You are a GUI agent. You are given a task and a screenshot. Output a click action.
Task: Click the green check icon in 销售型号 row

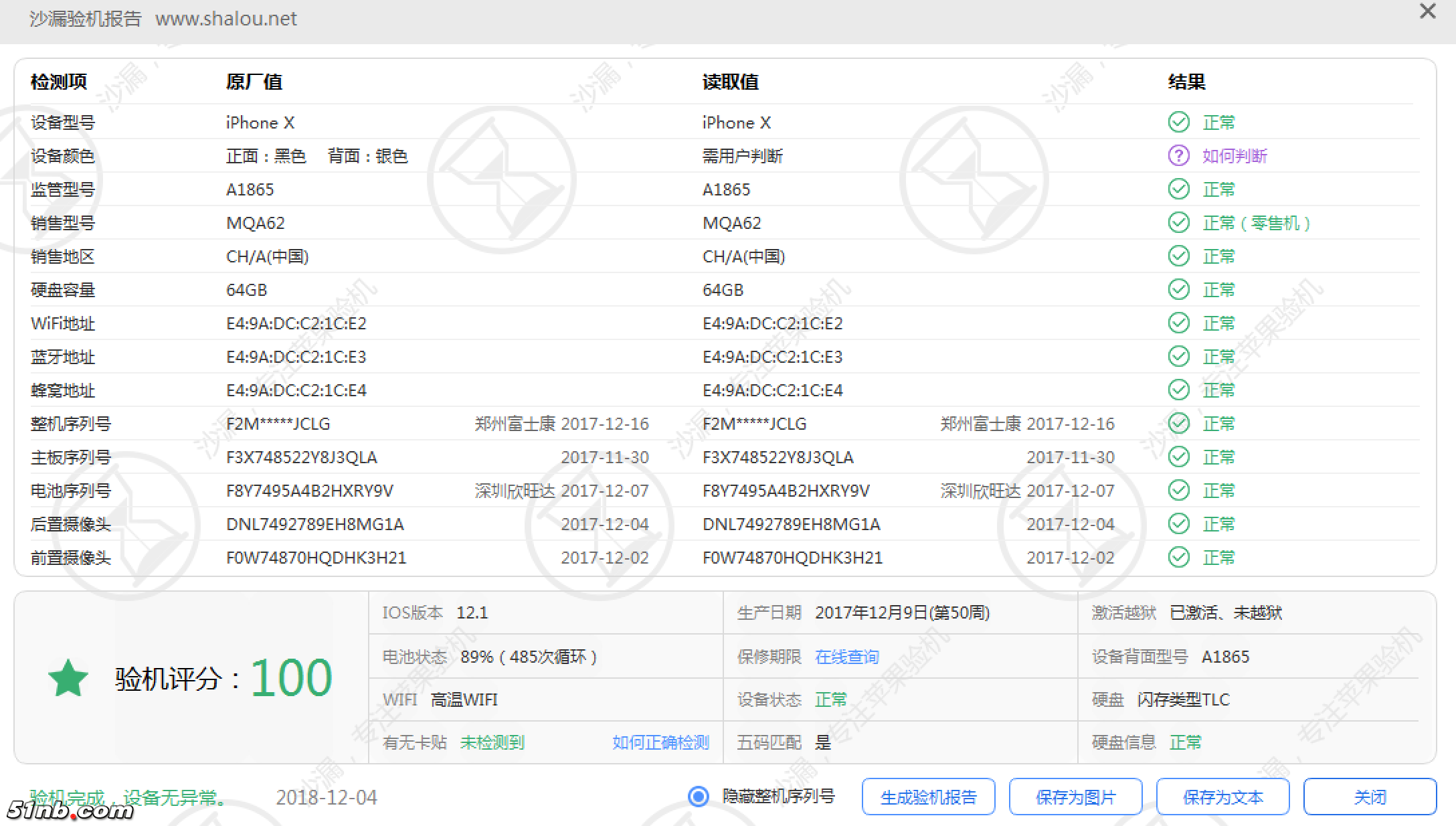pos(1178,223)
